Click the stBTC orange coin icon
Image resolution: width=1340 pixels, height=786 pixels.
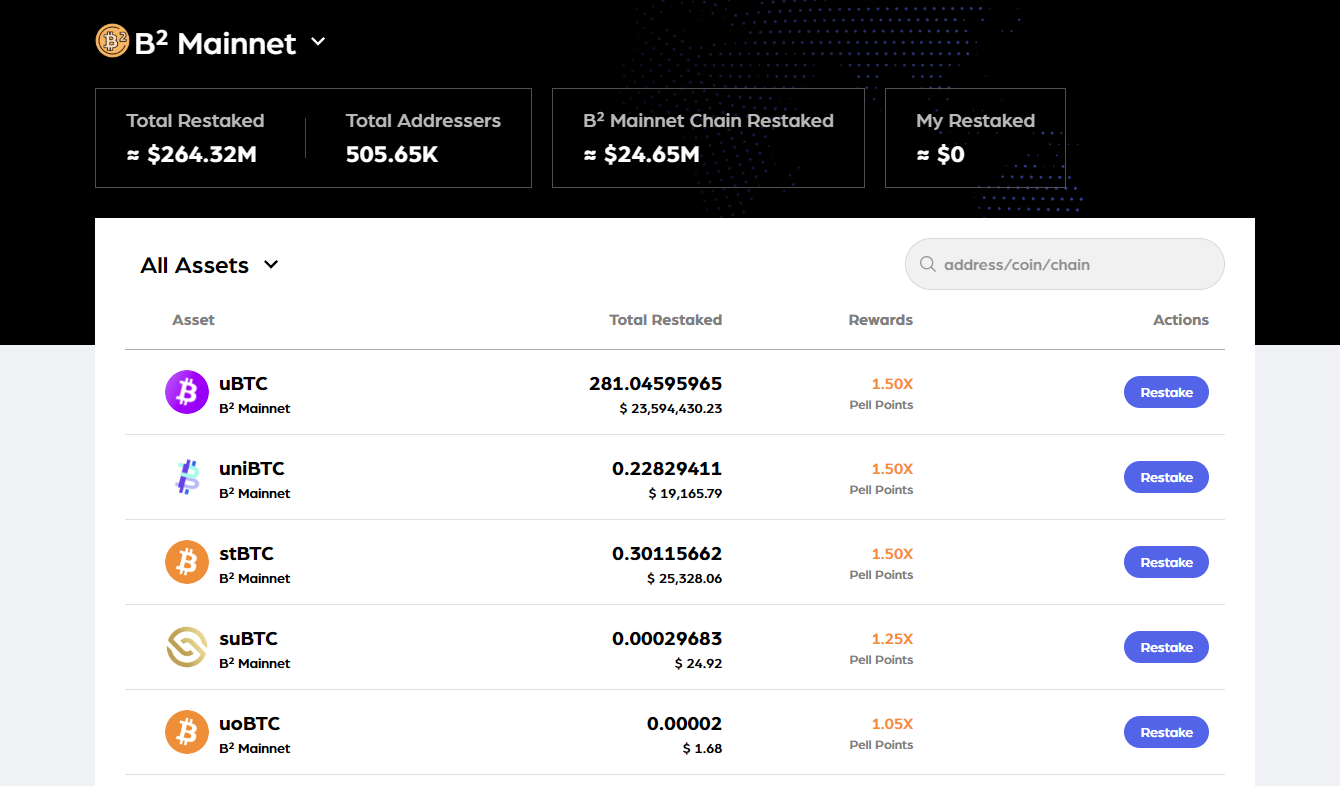(x=186, y=562)
